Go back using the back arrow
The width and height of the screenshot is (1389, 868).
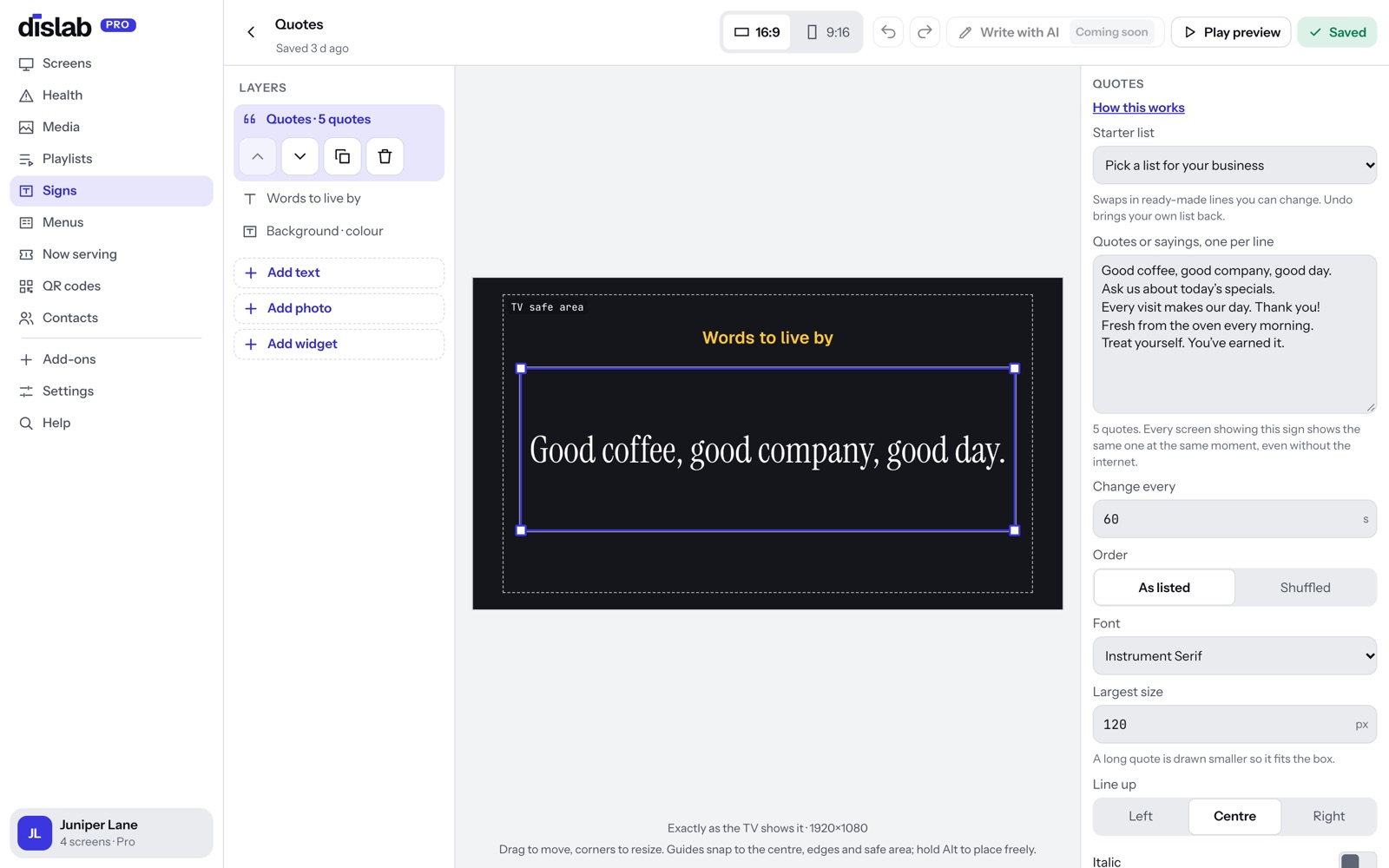251,32
